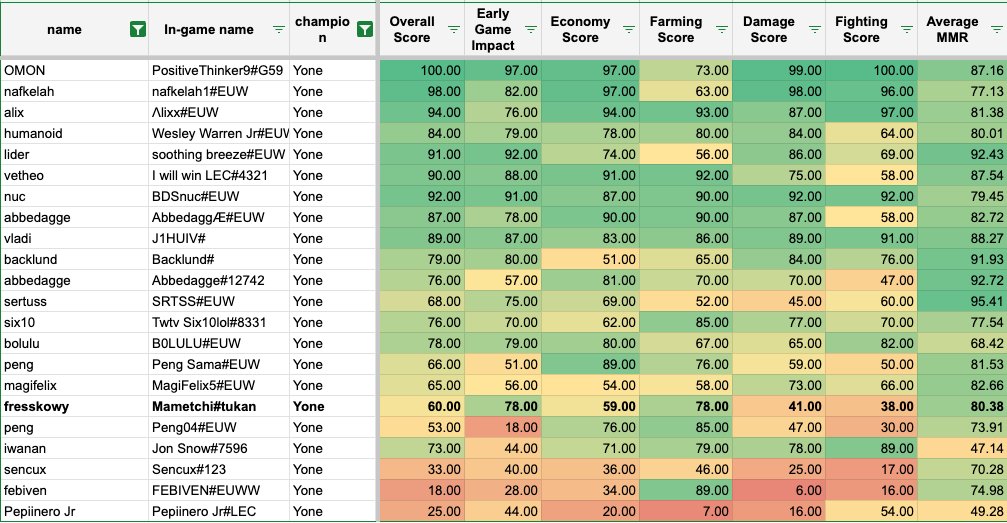The height and width of the screenshot is (523, 1007).
Task: Select cell Peng Sama#EUW
Action: (x=219, y=364)
